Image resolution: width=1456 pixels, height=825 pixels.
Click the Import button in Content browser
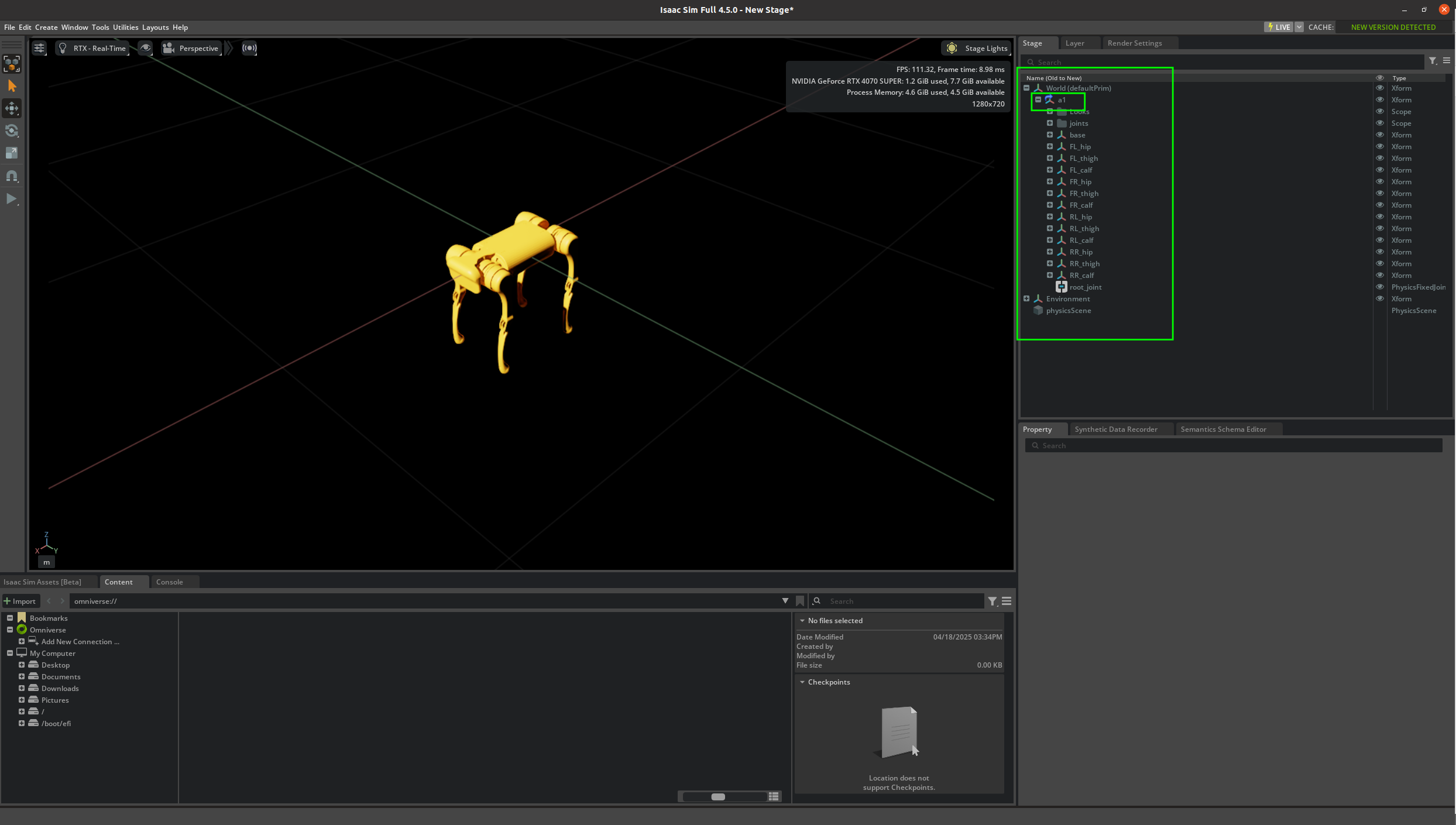(x=20, y=601)
